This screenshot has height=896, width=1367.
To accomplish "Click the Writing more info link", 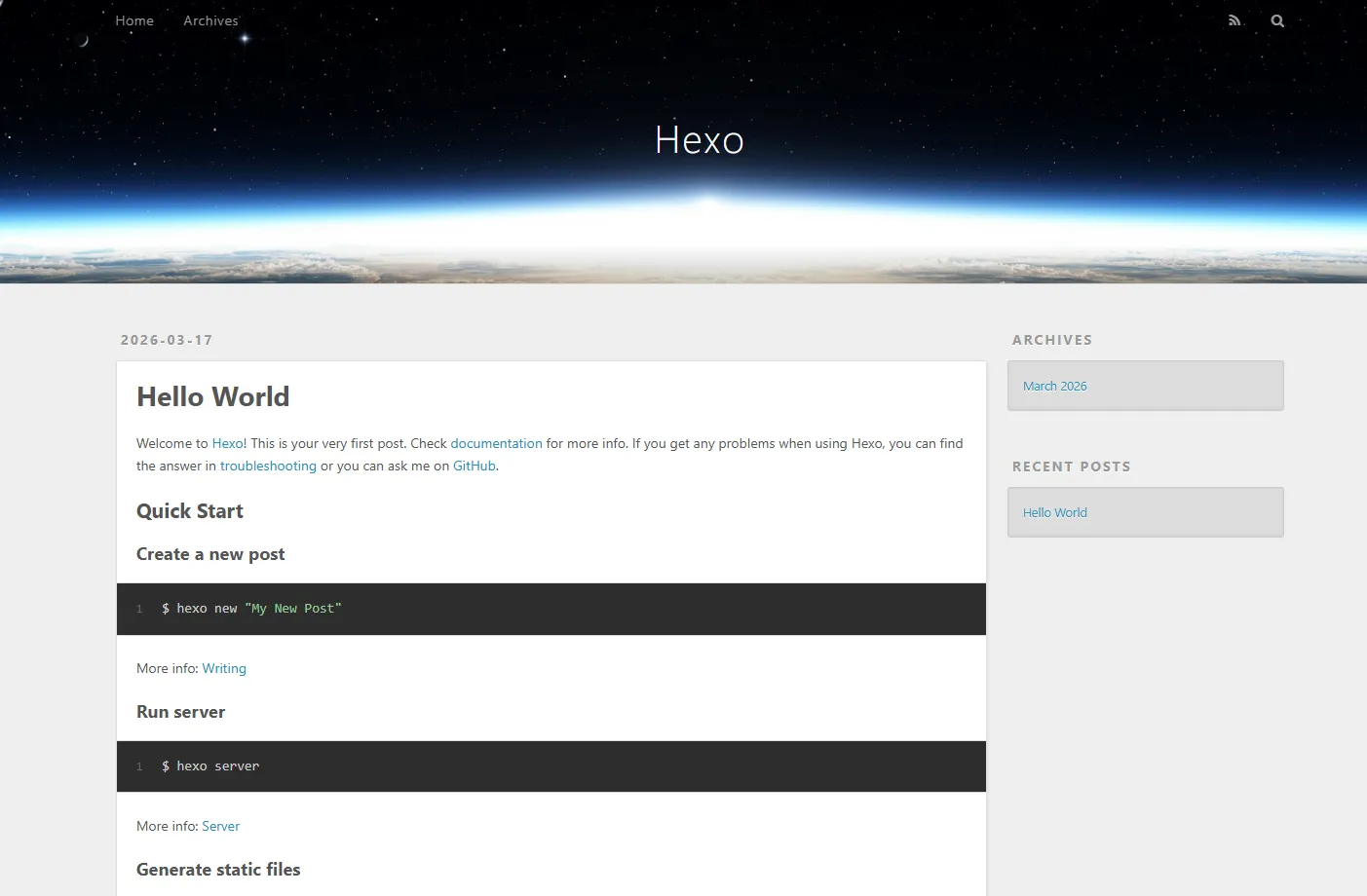I will 224,668.
